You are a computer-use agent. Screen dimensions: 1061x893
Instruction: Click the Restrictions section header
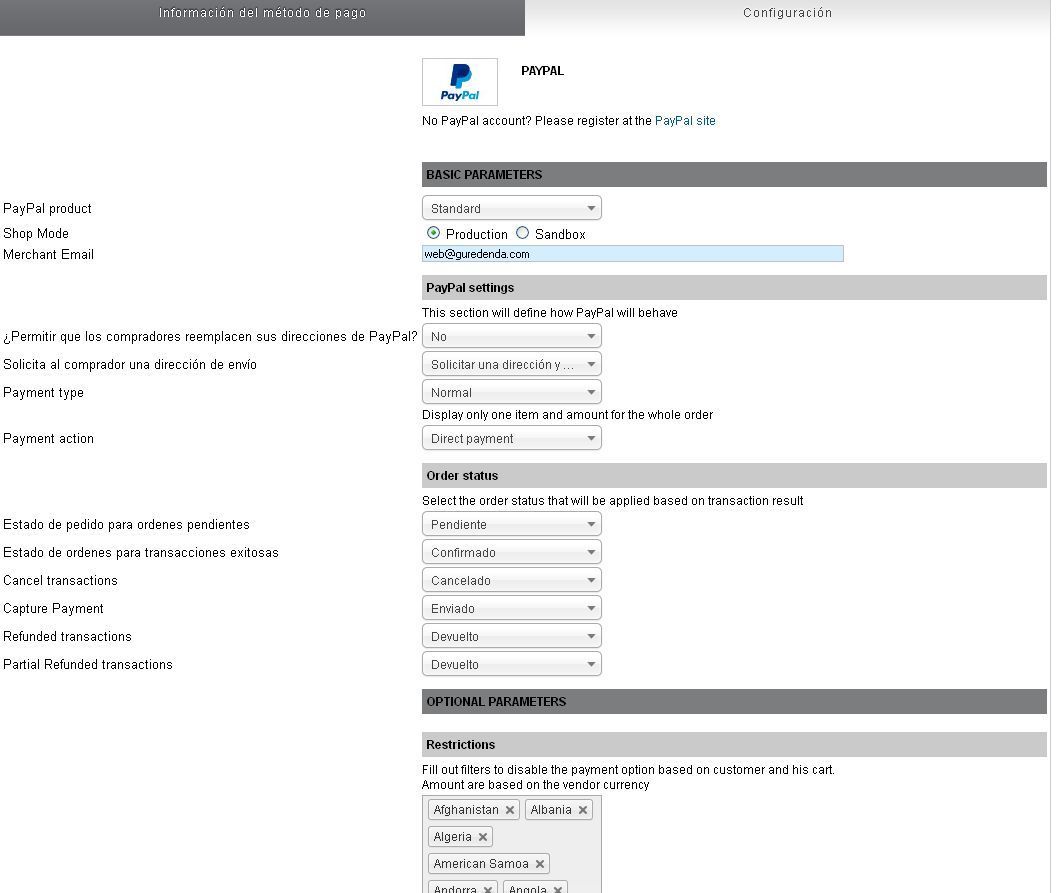pyautogui.click(x=734, y=744)
